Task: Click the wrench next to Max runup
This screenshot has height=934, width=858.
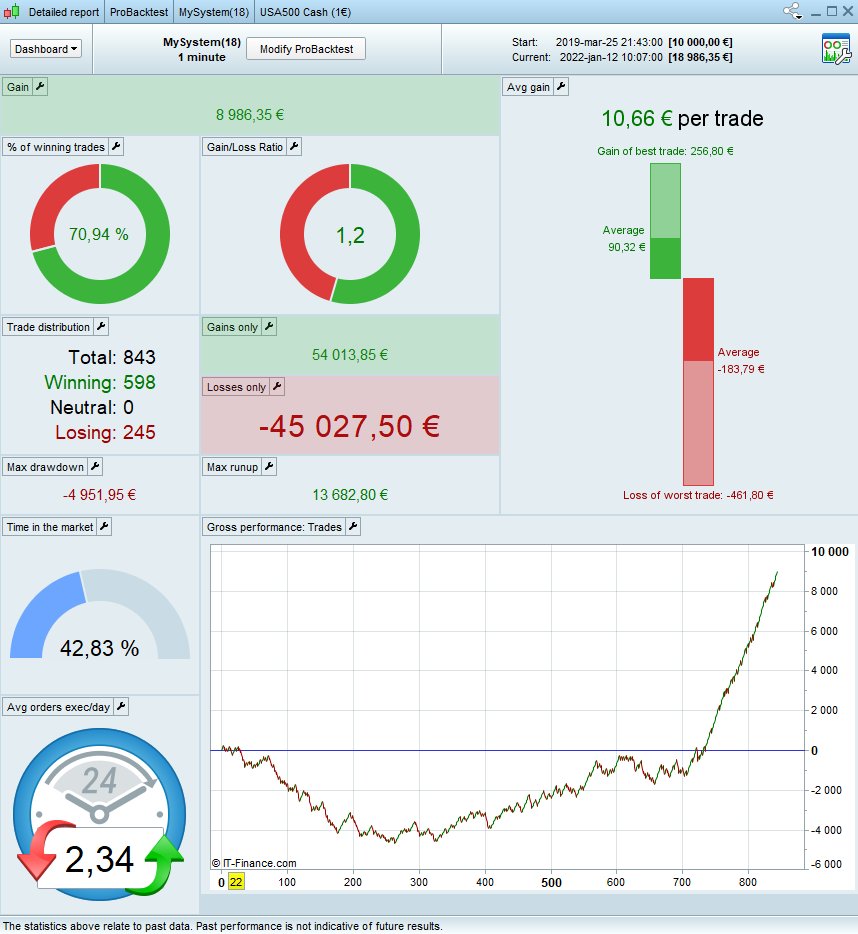Action: pyautogui.click(x=269, y=466)
